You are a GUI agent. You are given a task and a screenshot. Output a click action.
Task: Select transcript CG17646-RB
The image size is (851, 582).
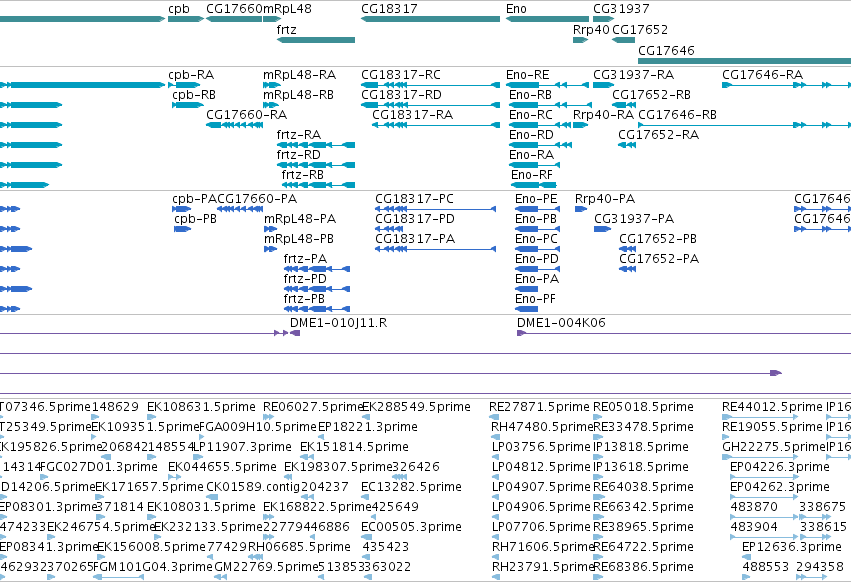click(677, 115)
